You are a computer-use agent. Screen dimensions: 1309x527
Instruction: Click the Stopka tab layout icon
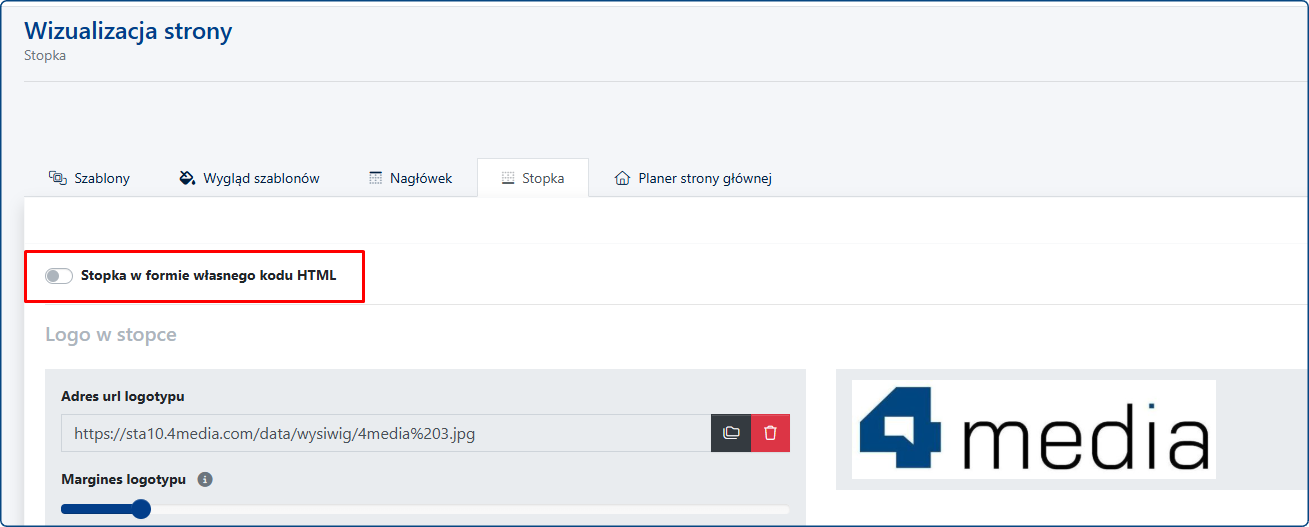tap(508, 178)
